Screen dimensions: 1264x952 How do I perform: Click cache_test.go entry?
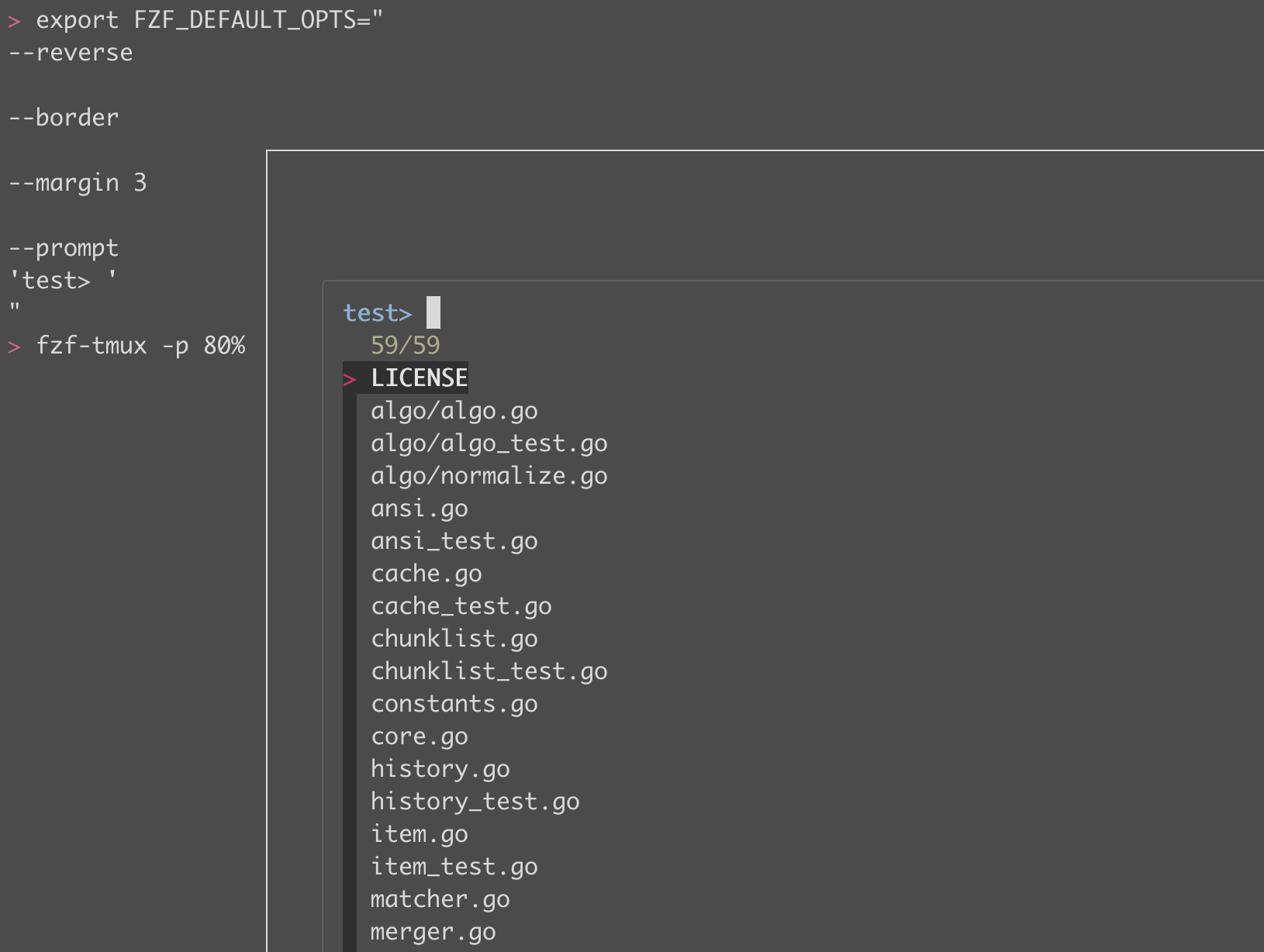tap(461, 605)
